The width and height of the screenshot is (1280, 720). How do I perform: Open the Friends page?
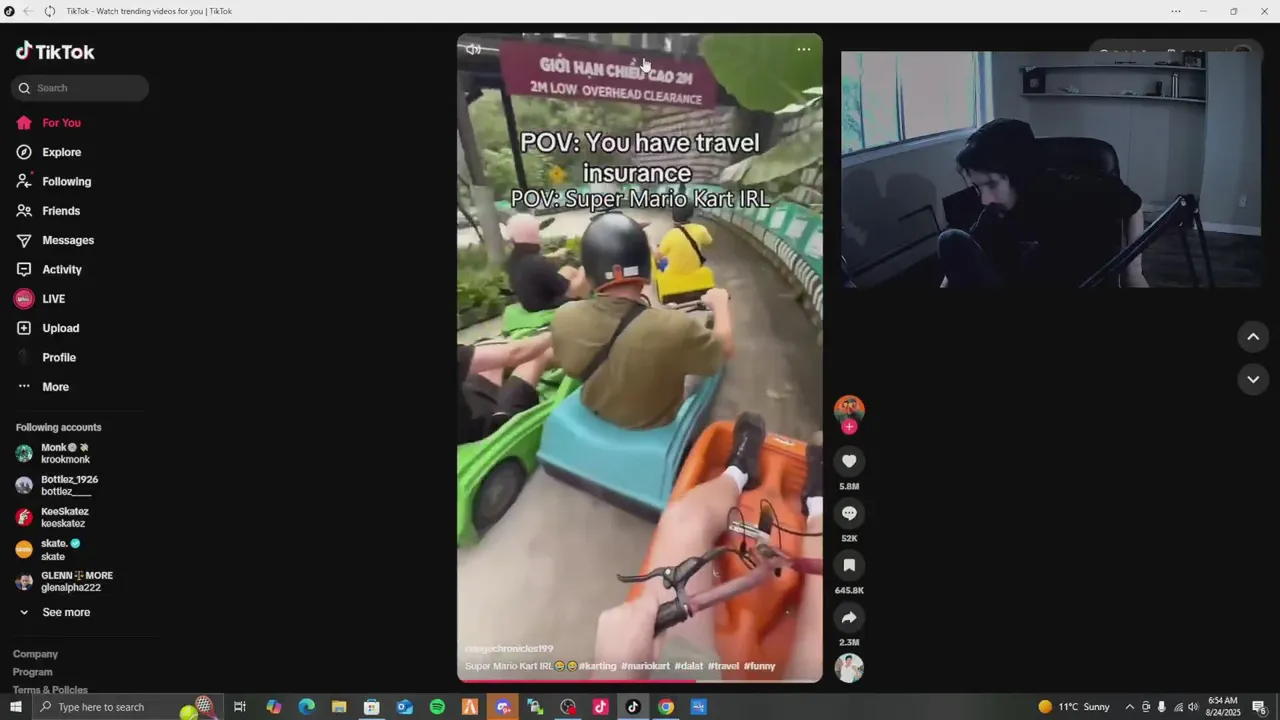tap(48, 211)
